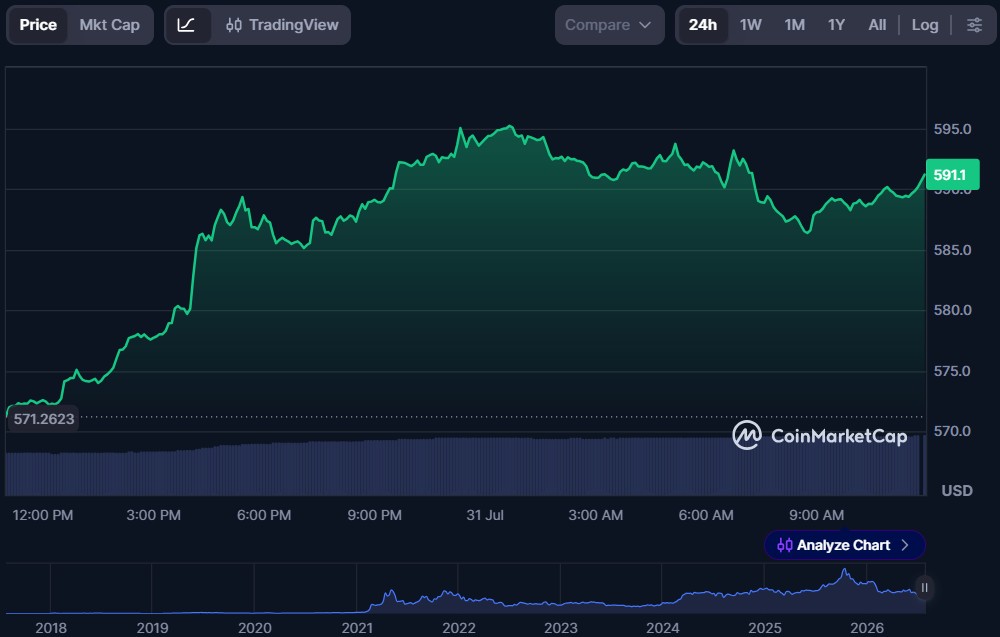Screen dimensions: 1000x637
Task: Select the 1Y time range
Action: pyautogui.click(x=836, y=25)
